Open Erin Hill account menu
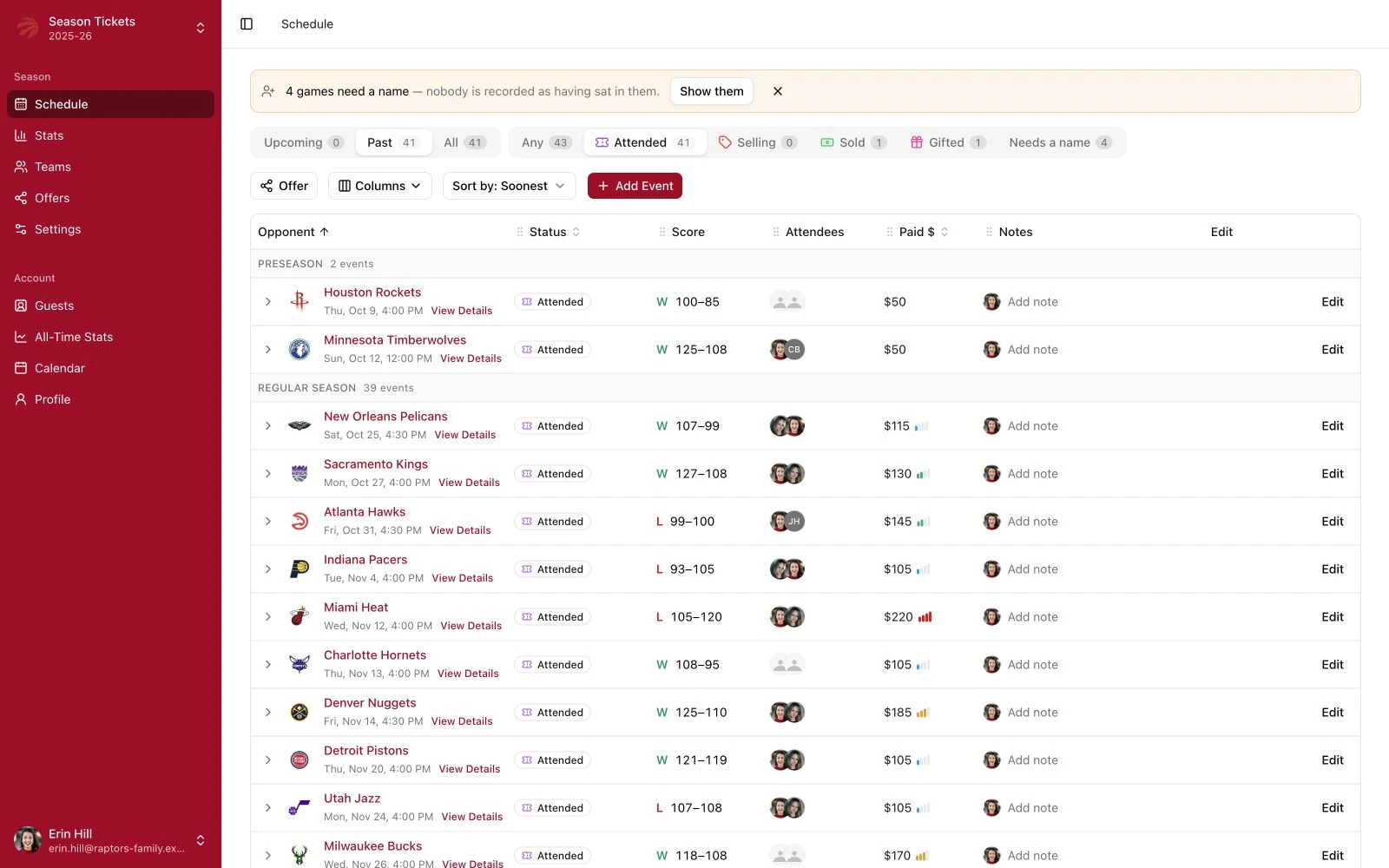 point(110,840)
